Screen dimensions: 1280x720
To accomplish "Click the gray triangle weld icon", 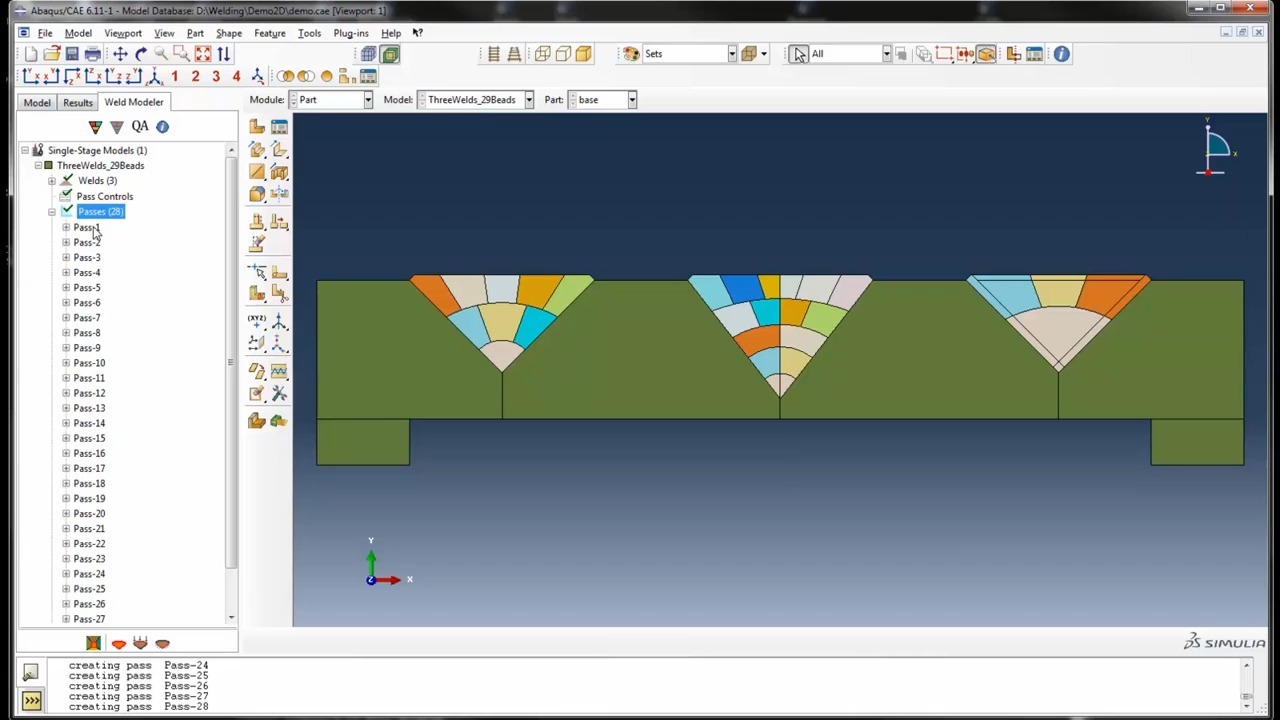I will click(117, 126).
